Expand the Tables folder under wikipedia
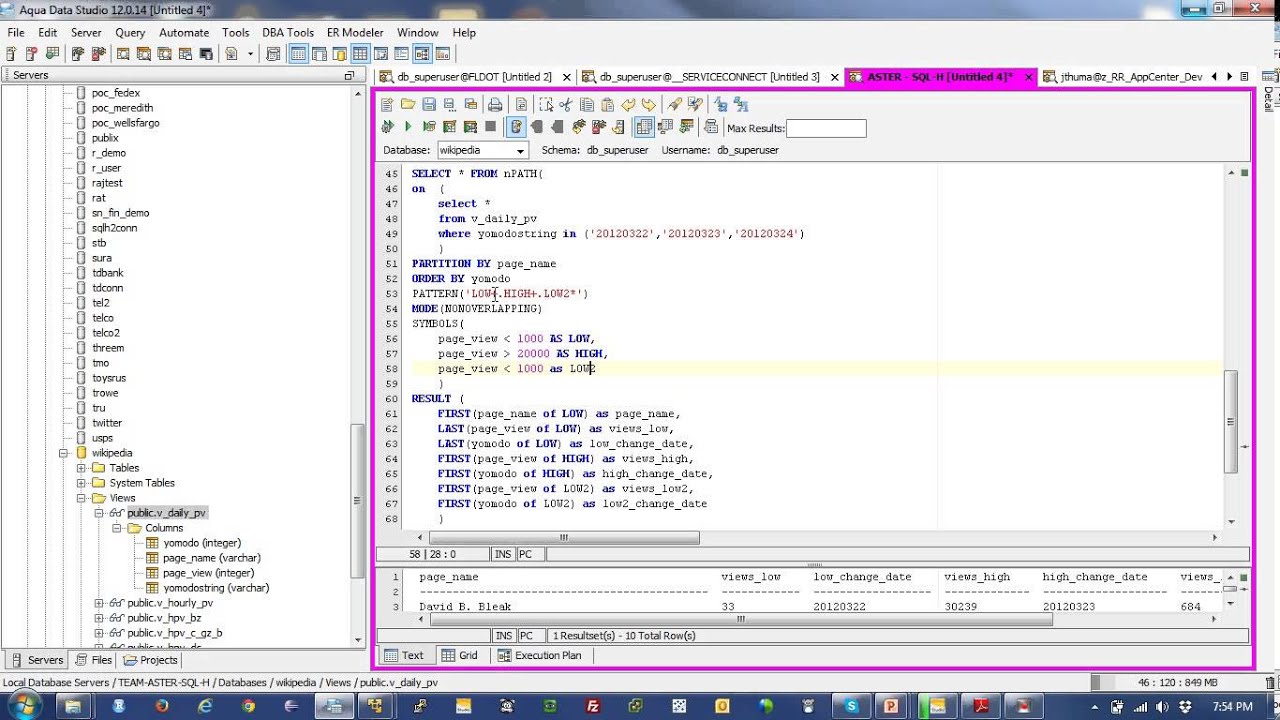The height and width of the screenshot is (720, 1280). [82, 468]
